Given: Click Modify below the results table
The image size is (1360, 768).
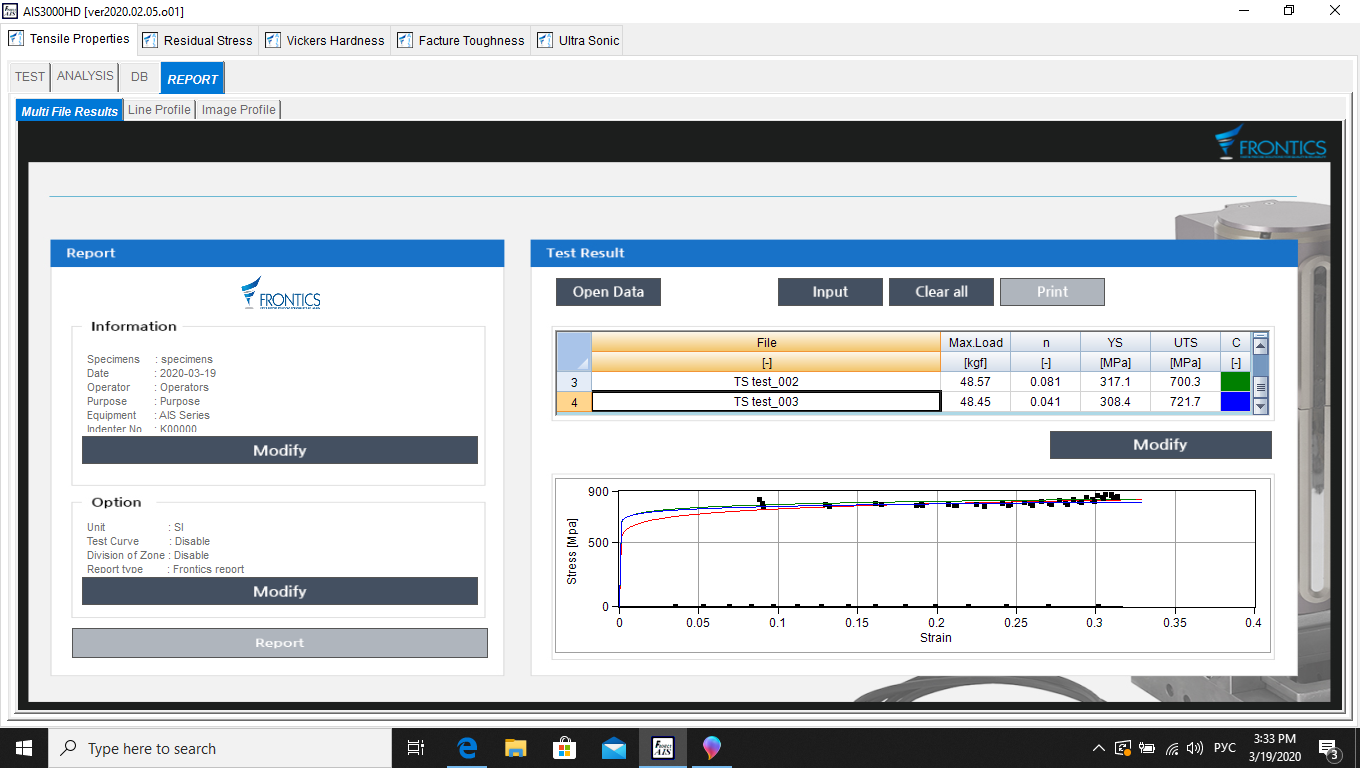Looking at the screenshot, I should (1160, 445).
